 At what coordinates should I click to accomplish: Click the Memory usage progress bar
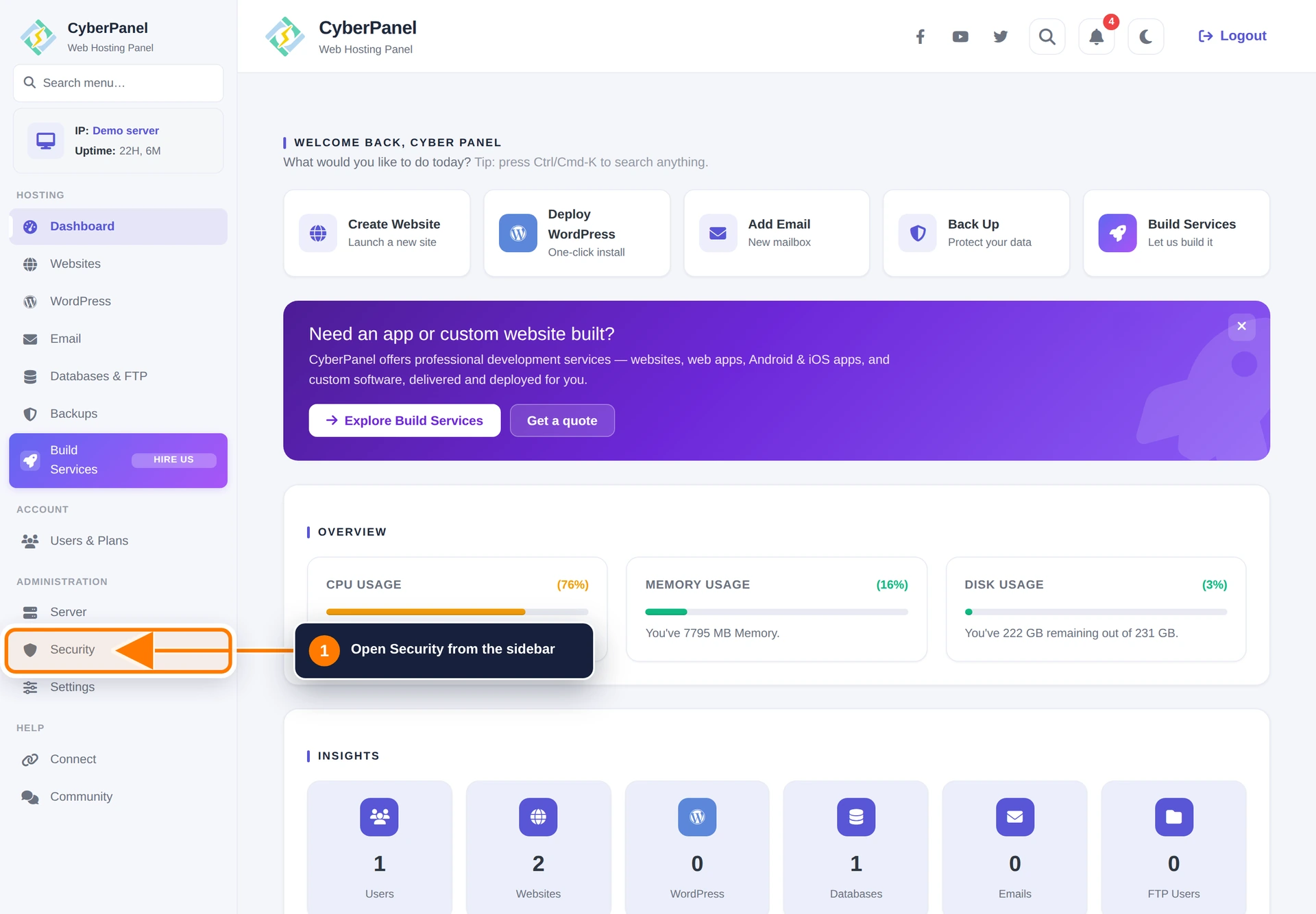point(777,612)
